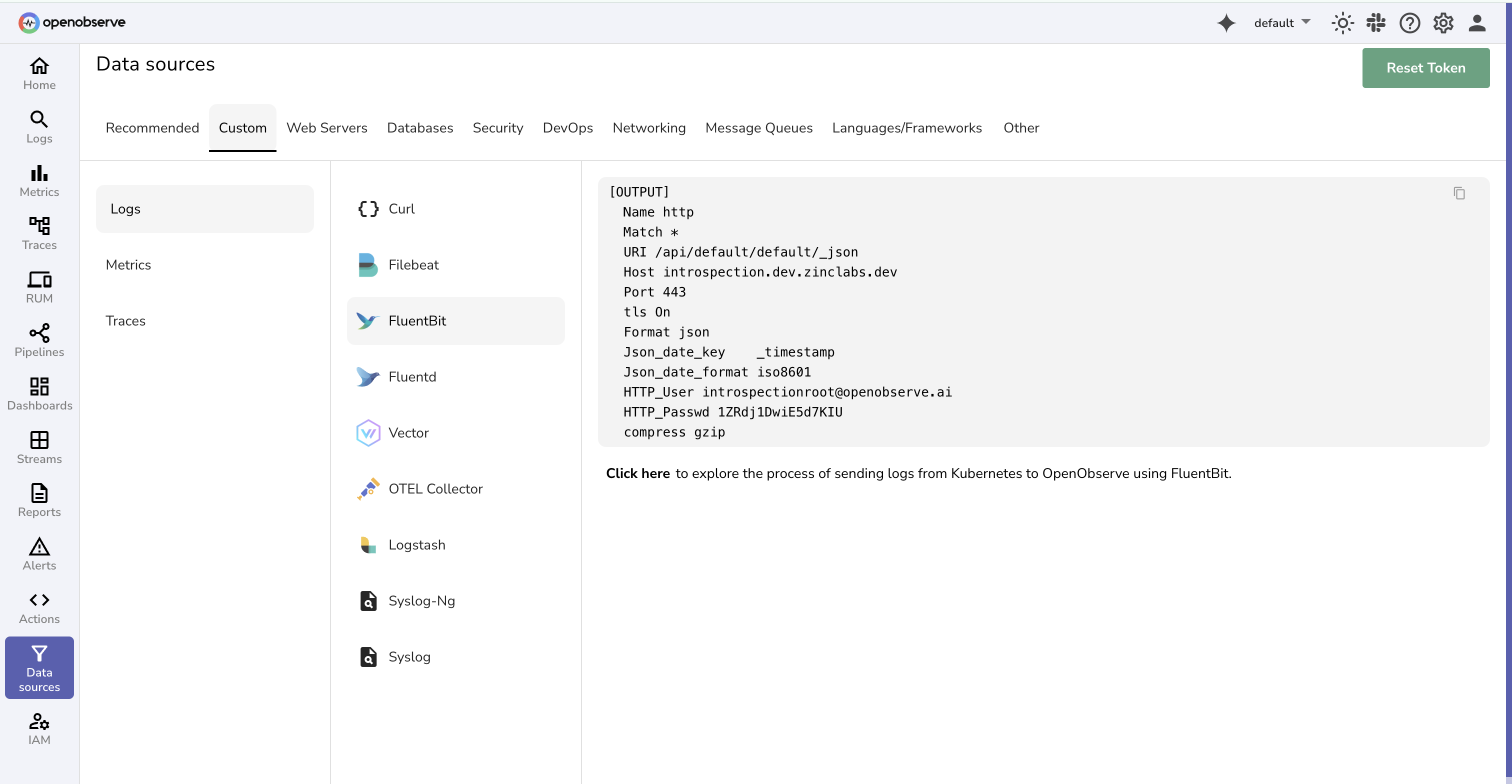This screenshot has width=1512, height=784.
Task: Open the Dashboards panel
Action: tap(38, 393)
